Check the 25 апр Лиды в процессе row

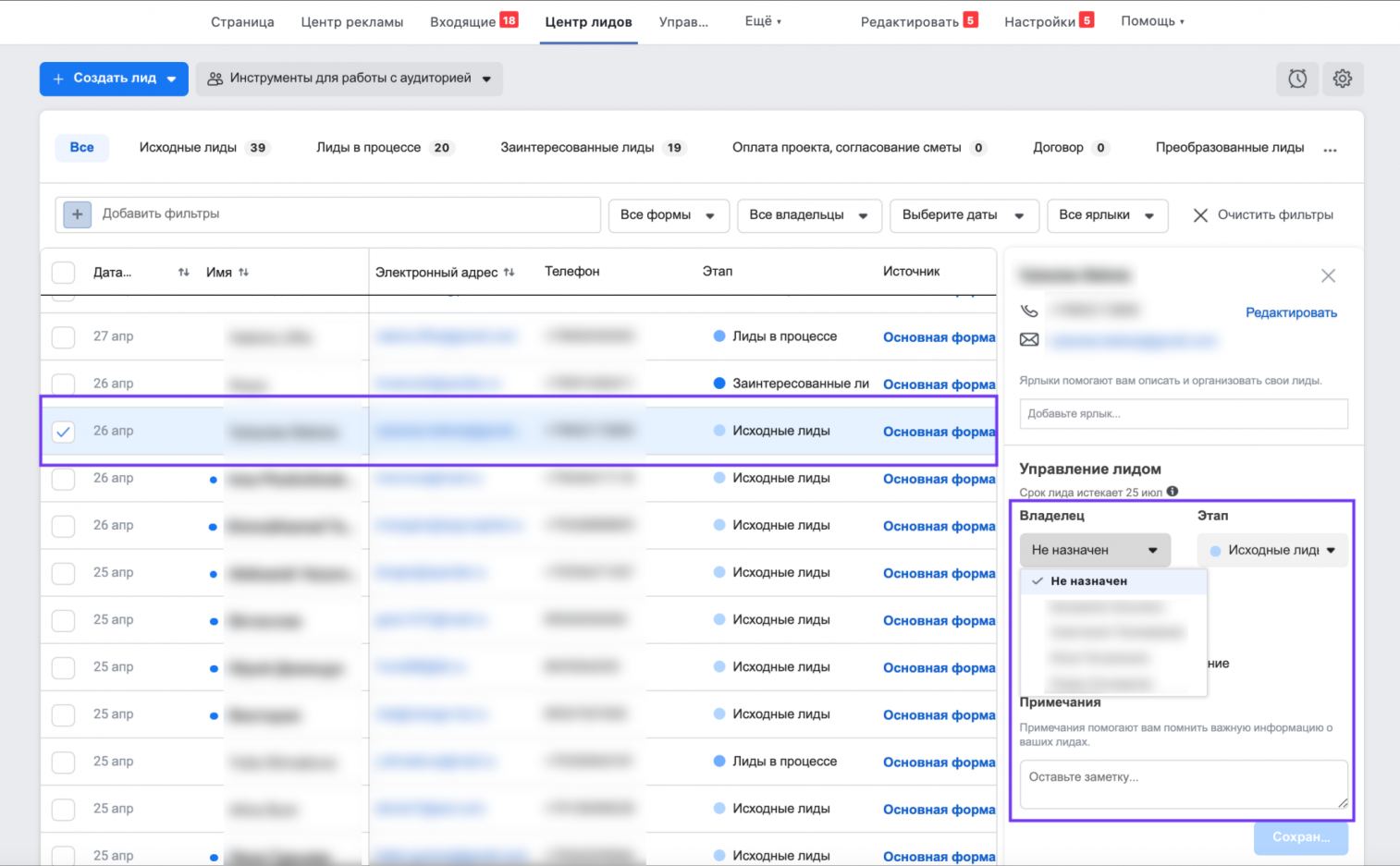[63, 762]
